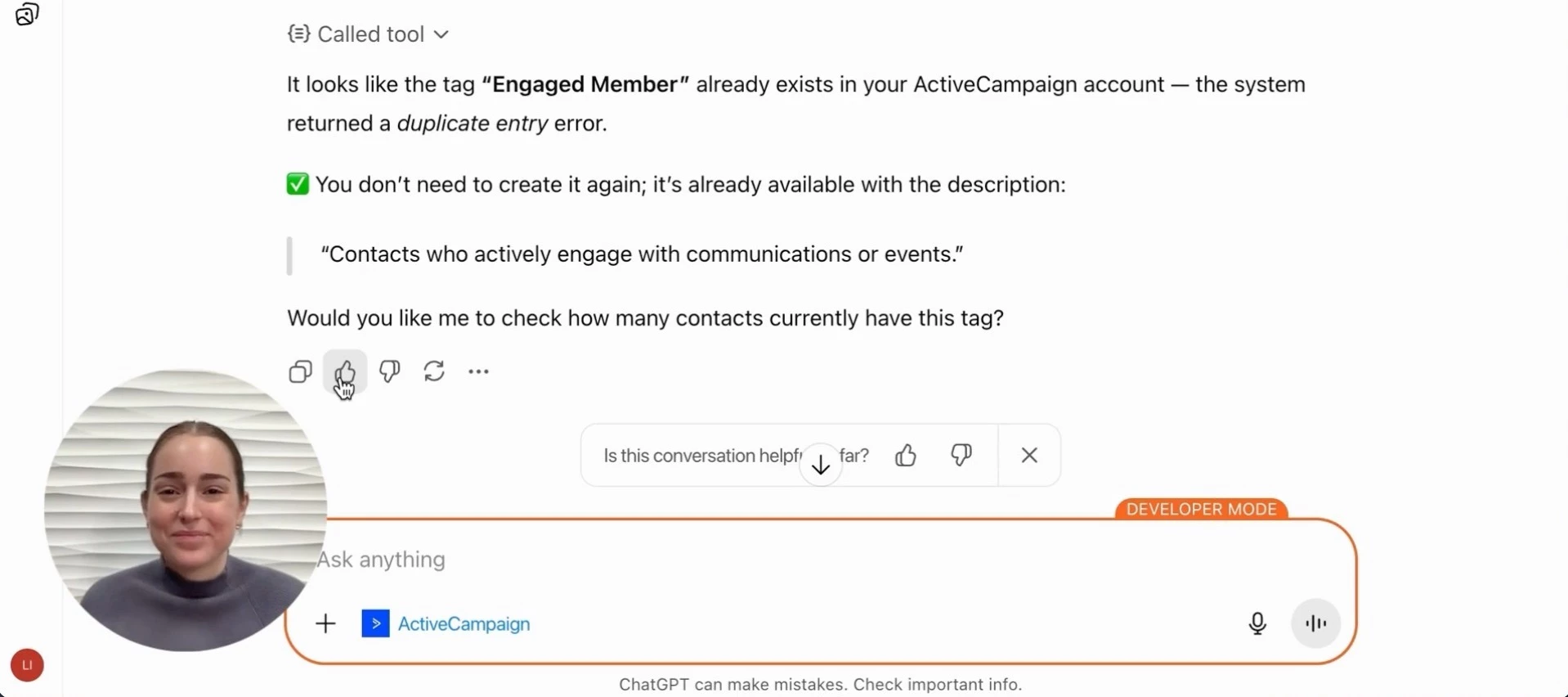Image resolution: width=1568 pixels, height=697 pixels.
Task: Regenerate the assistant's response
Action: pyautogui.click(x=434, y=372)
